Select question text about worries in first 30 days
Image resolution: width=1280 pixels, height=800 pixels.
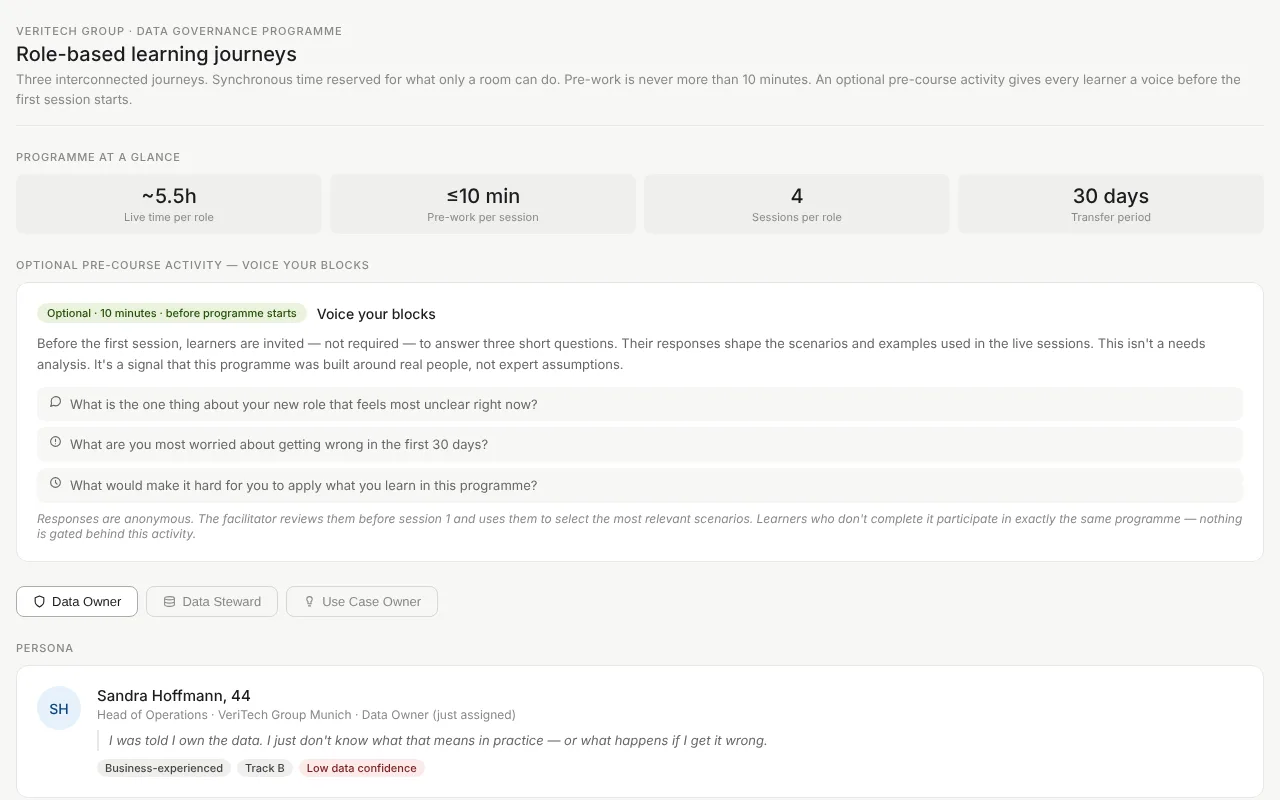click(279, 444)
